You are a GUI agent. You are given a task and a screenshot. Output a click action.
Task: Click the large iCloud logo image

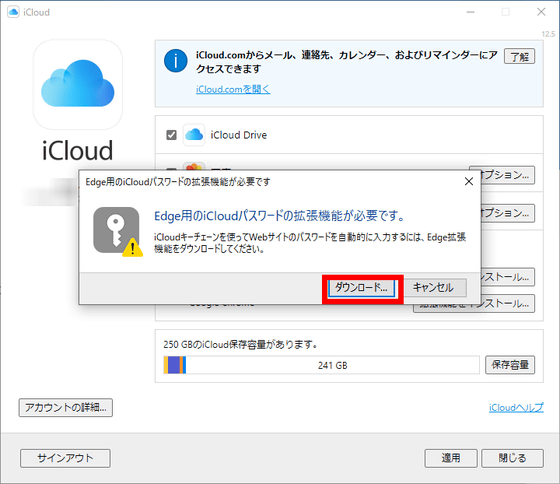(78, 84)
